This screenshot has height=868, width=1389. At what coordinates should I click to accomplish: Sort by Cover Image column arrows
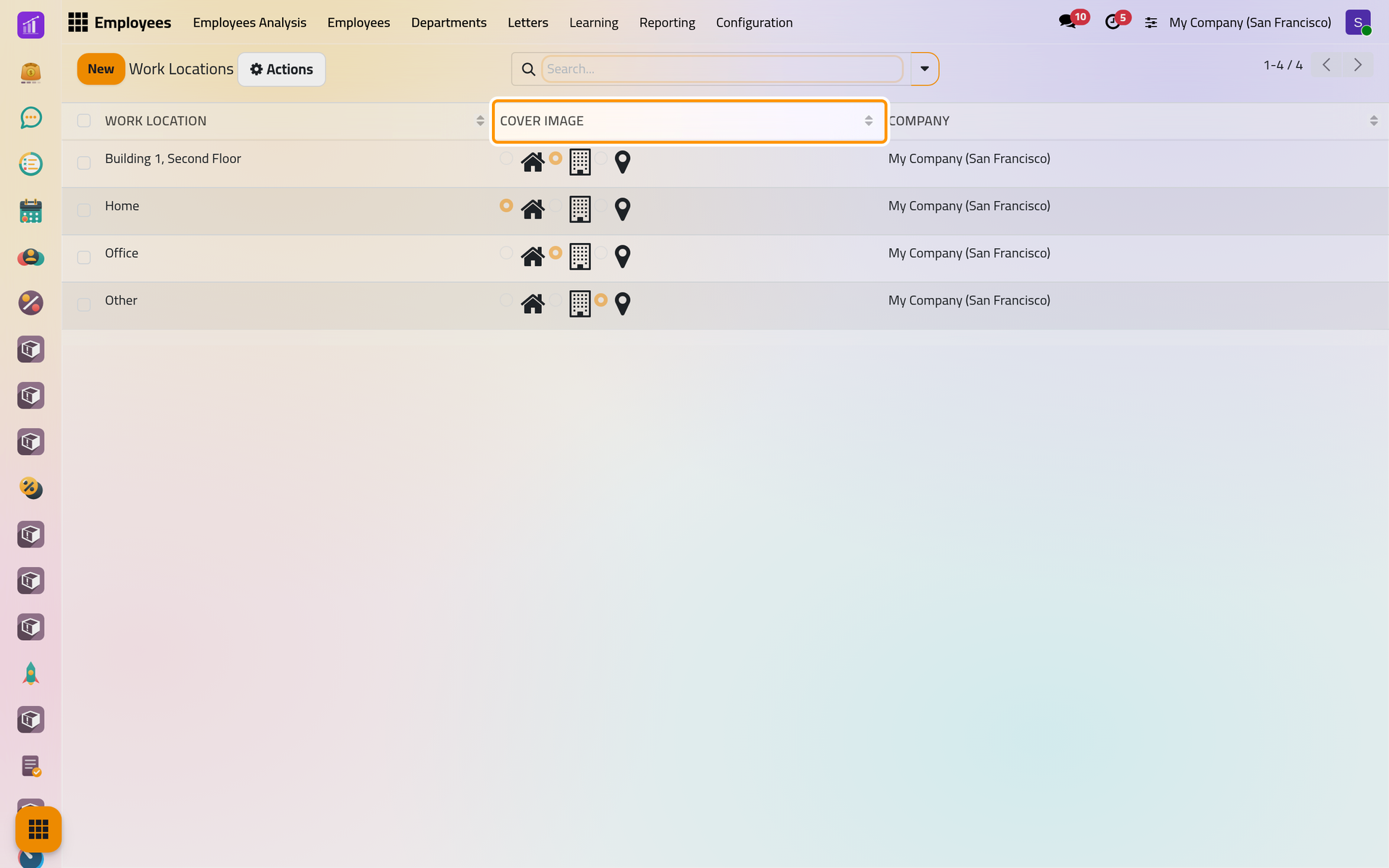point(869,121)
